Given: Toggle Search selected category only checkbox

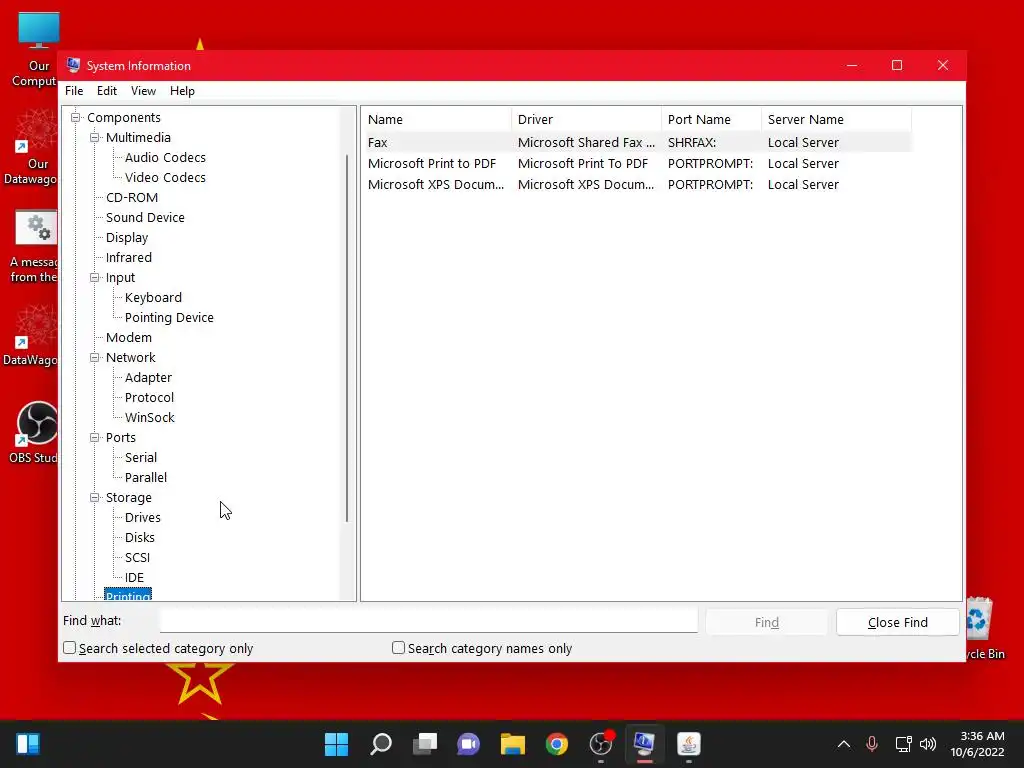Looking at the screenshot, I should [x=69, y=648].
